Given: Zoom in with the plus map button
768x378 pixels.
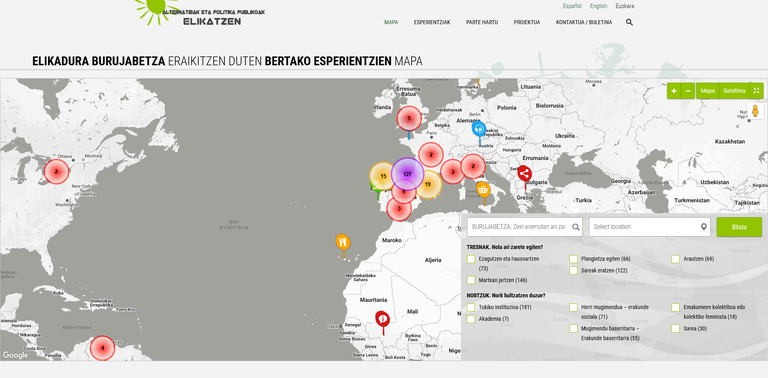Looking at the screenshot, I should pos(674,91).
